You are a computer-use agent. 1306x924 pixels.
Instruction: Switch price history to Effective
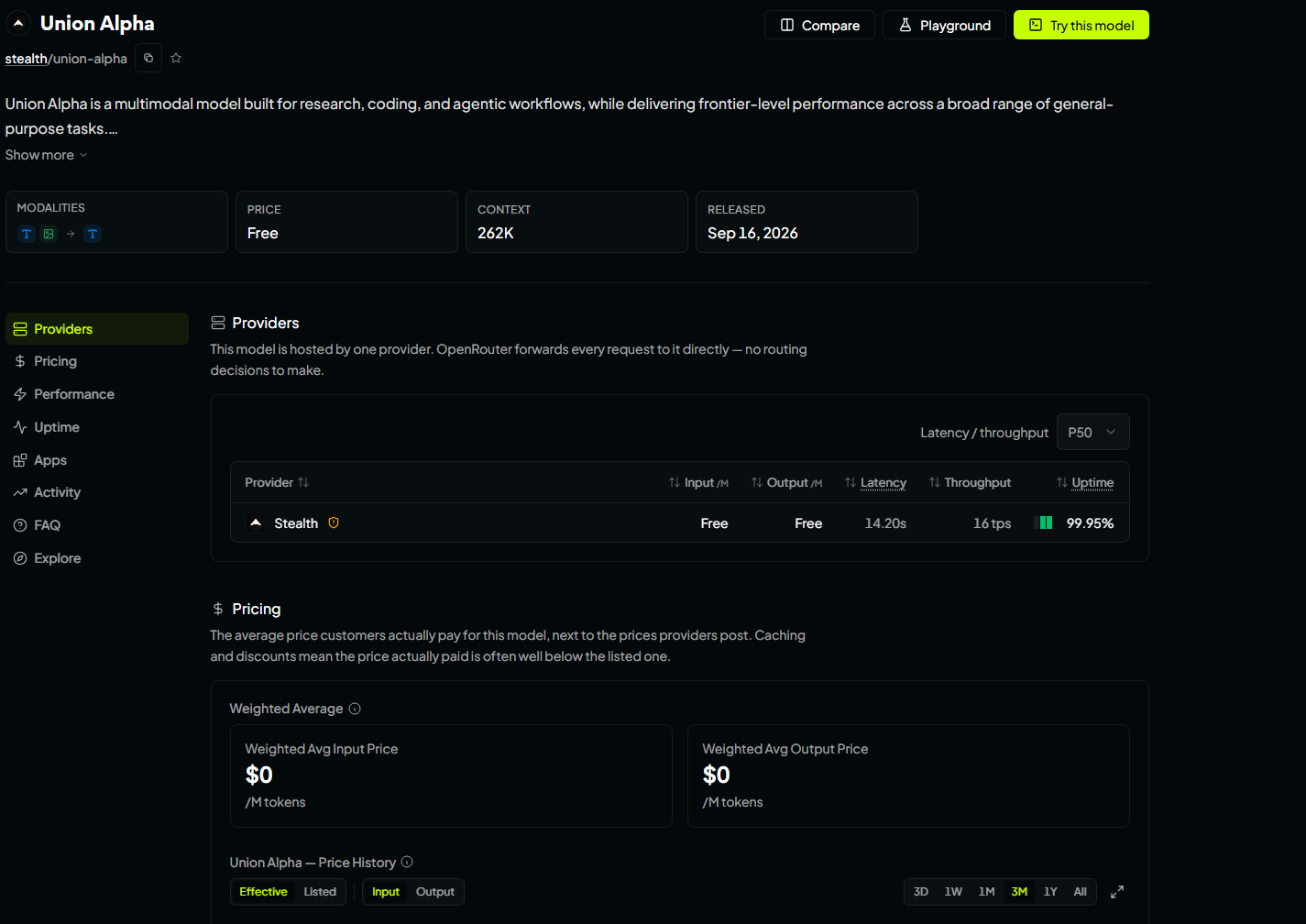(263, 892)
